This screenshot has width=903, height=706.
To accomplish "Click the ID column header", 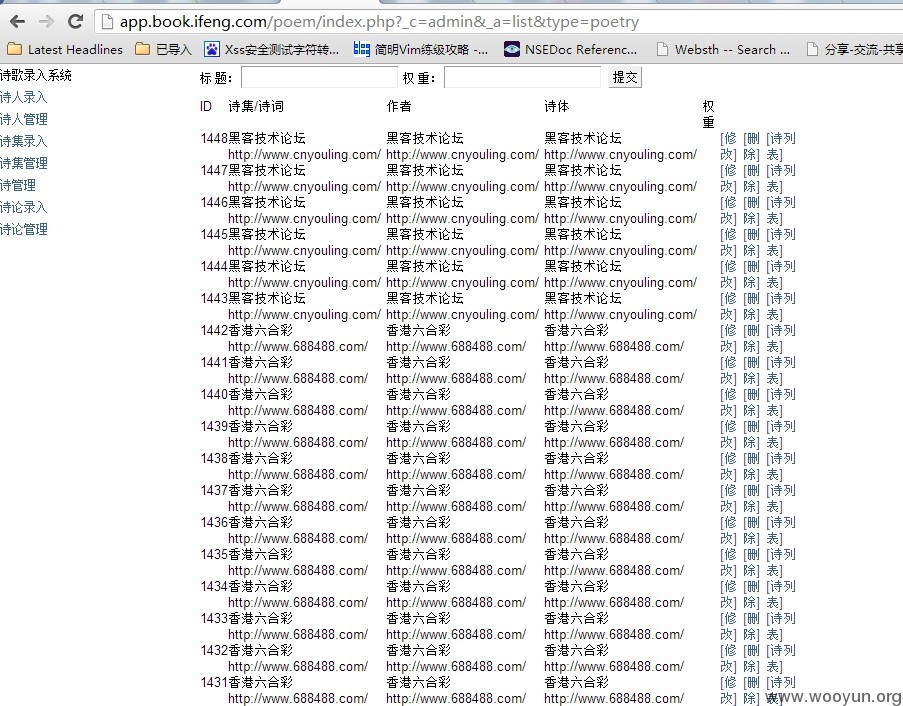I will pos(206,107).
